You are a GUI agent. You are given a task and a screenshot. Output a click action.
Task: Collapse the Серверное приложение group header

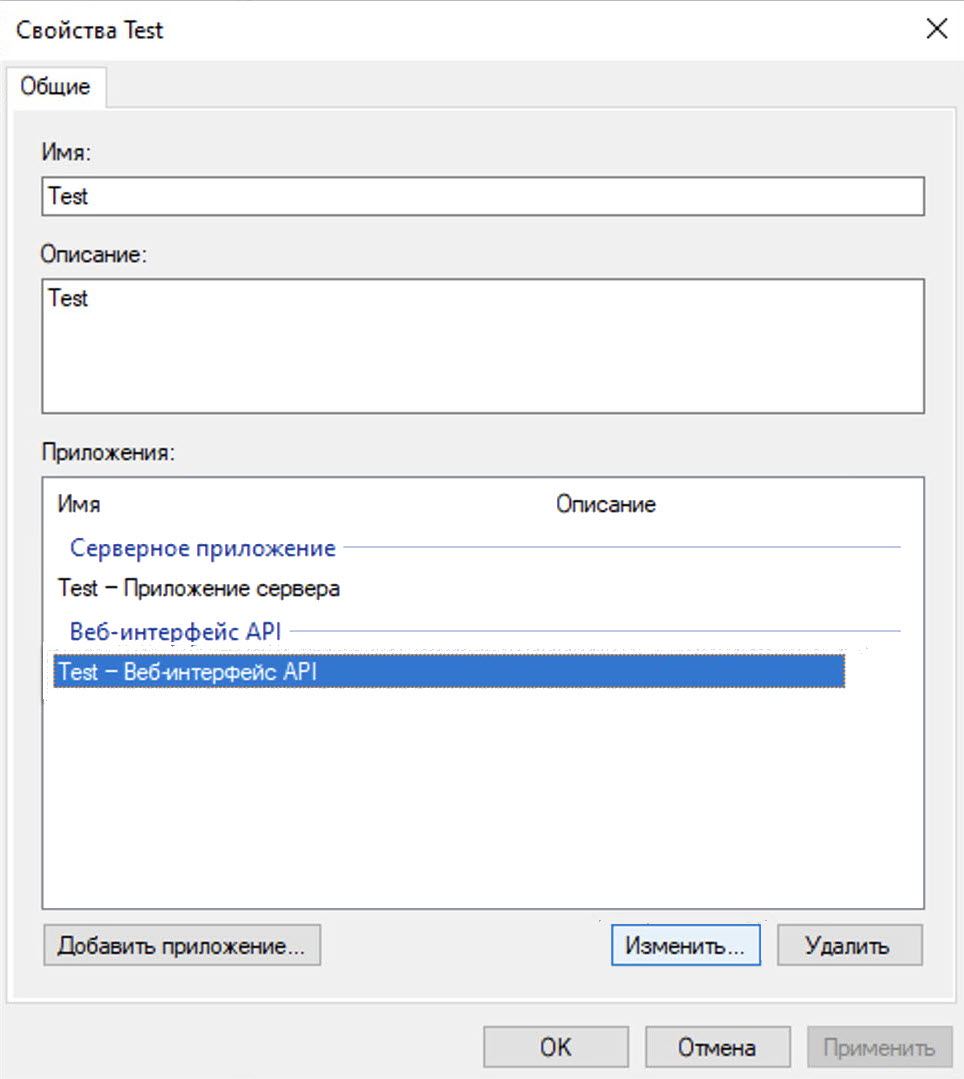click(202, 547)
